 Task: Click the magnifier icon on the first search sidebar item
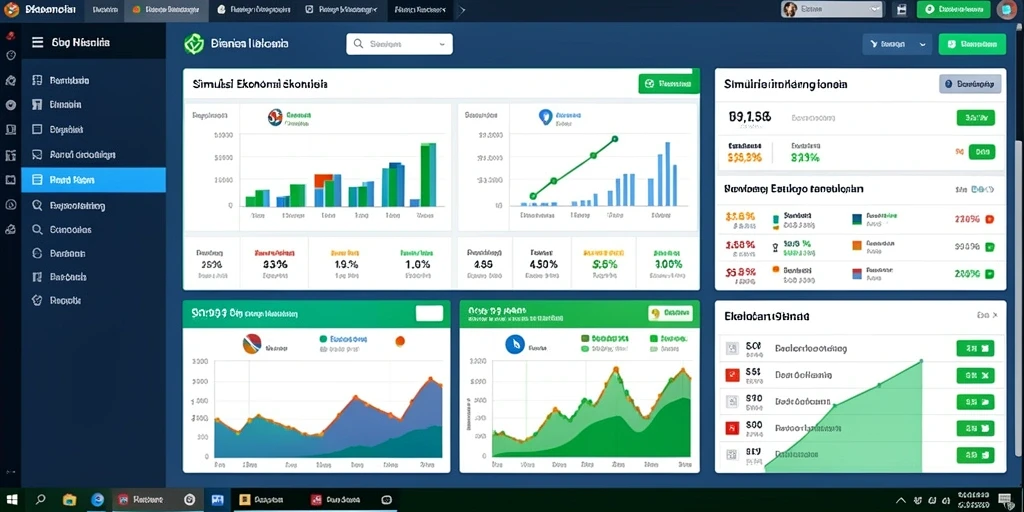coord(37,205)
